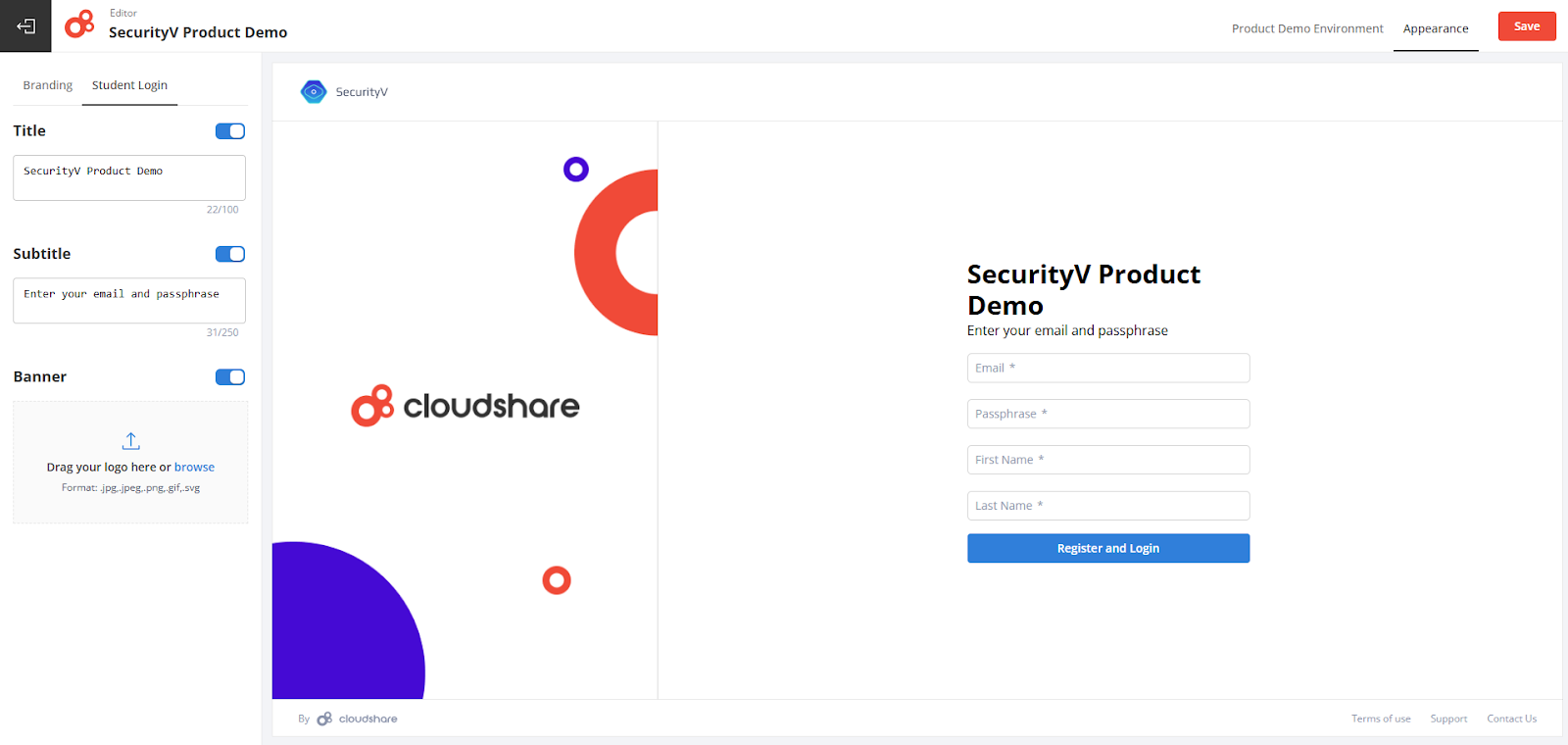Click the exit editor icon

(24, 25)
